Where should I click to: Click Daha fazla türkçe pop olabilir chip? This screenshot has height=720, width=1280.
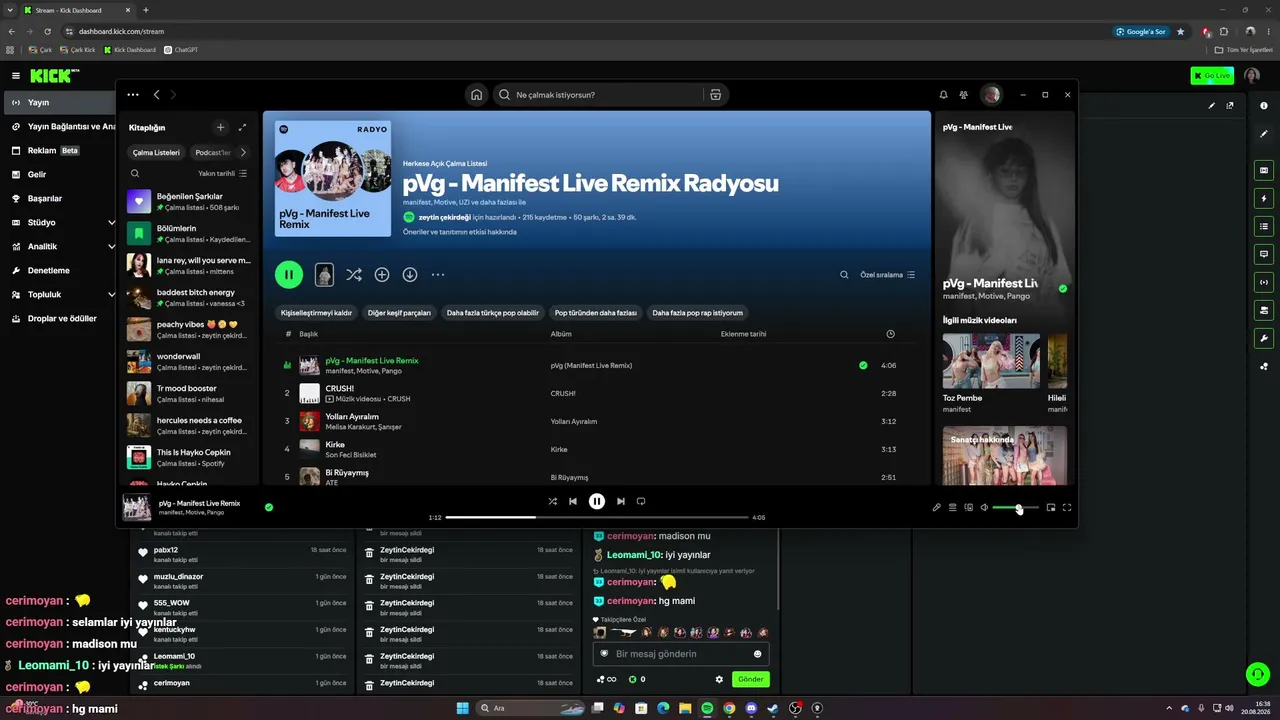point(493,313)
